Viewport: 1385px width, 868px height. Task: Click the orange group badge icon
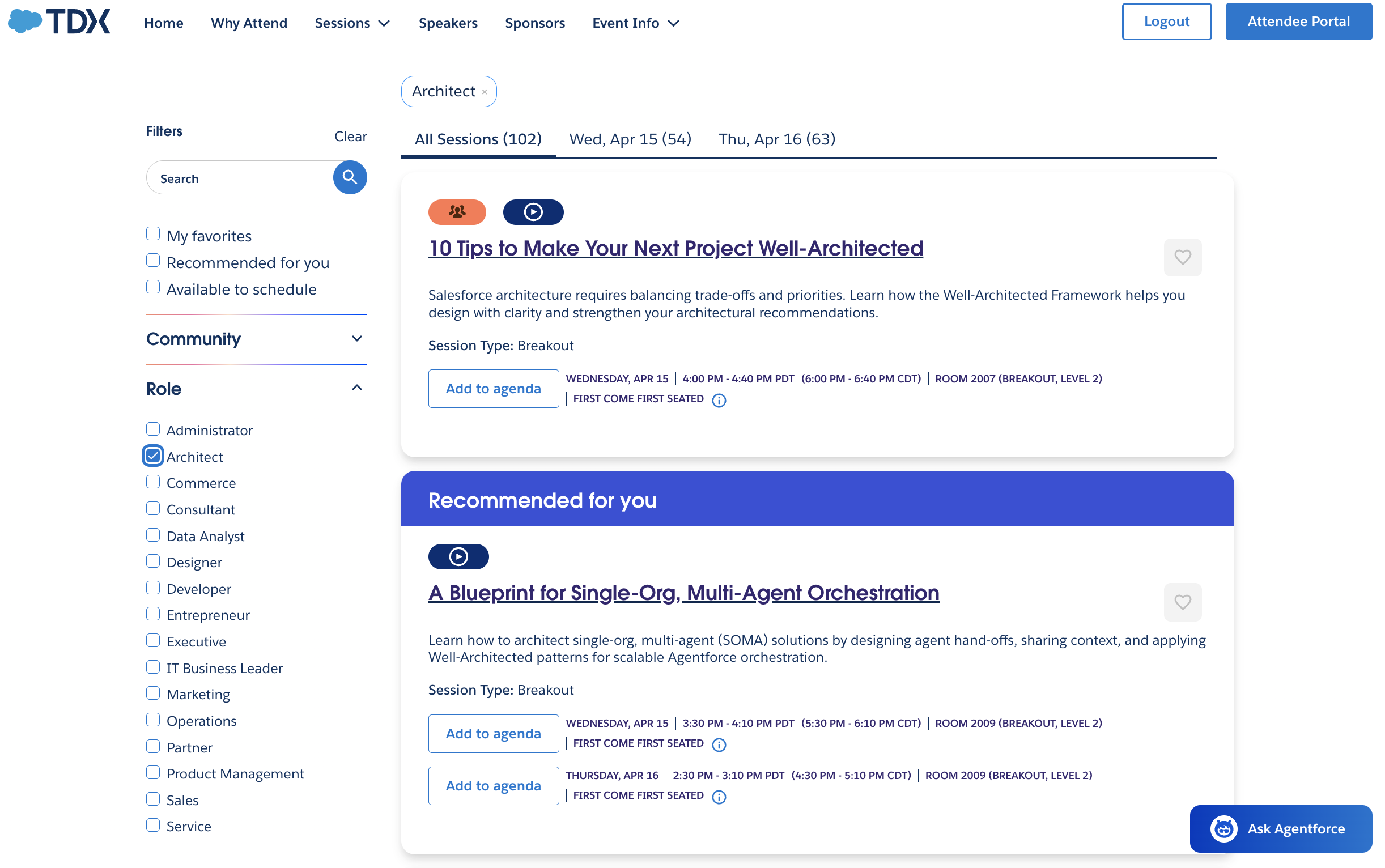click(457, 212)
